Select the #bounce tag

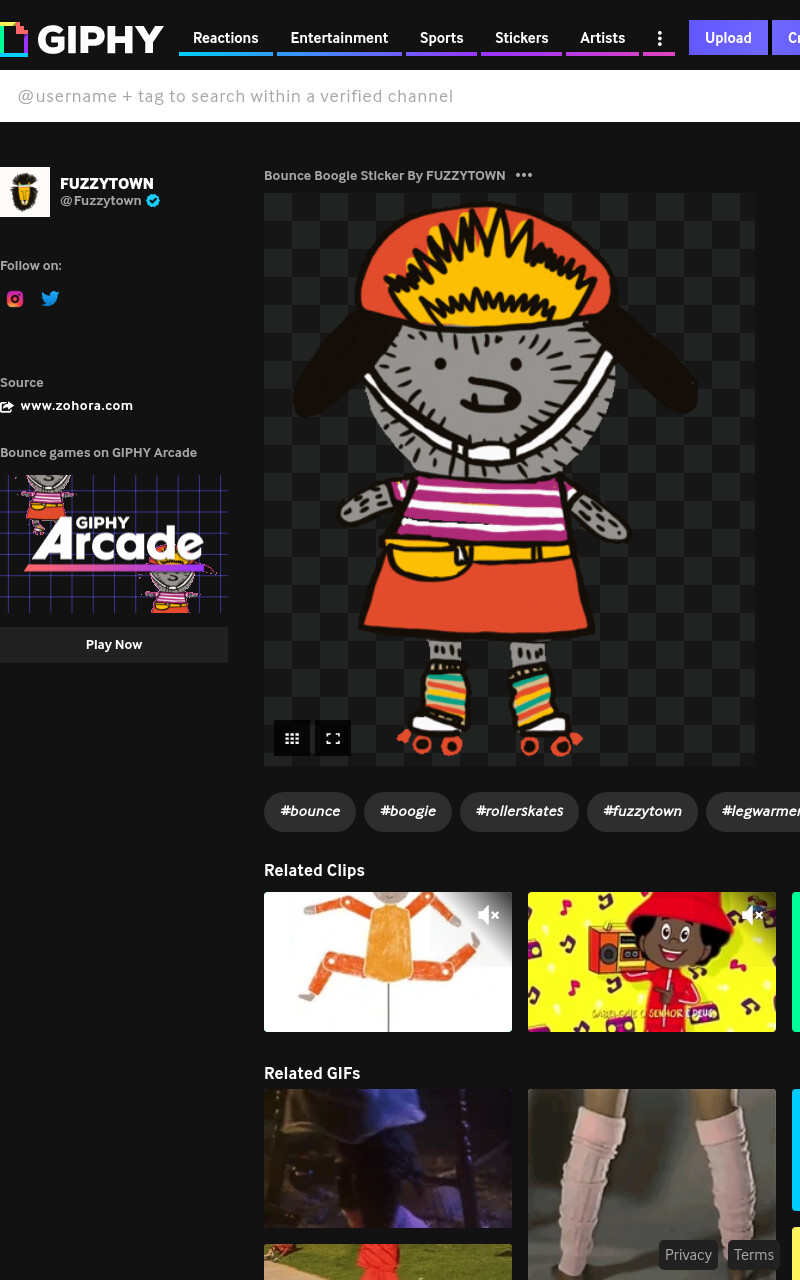pyautogui.click(x=310, y=811)
